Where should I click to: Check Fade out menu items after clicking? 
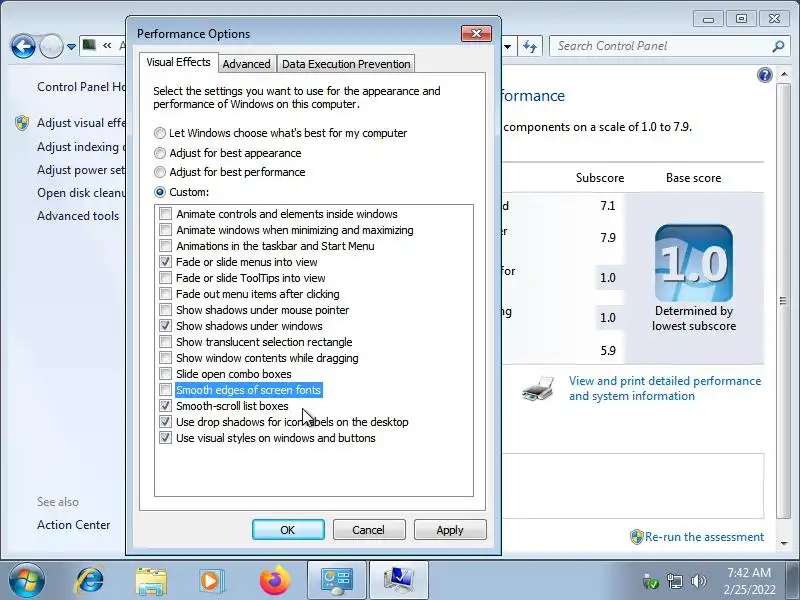(x=165, y=294)
